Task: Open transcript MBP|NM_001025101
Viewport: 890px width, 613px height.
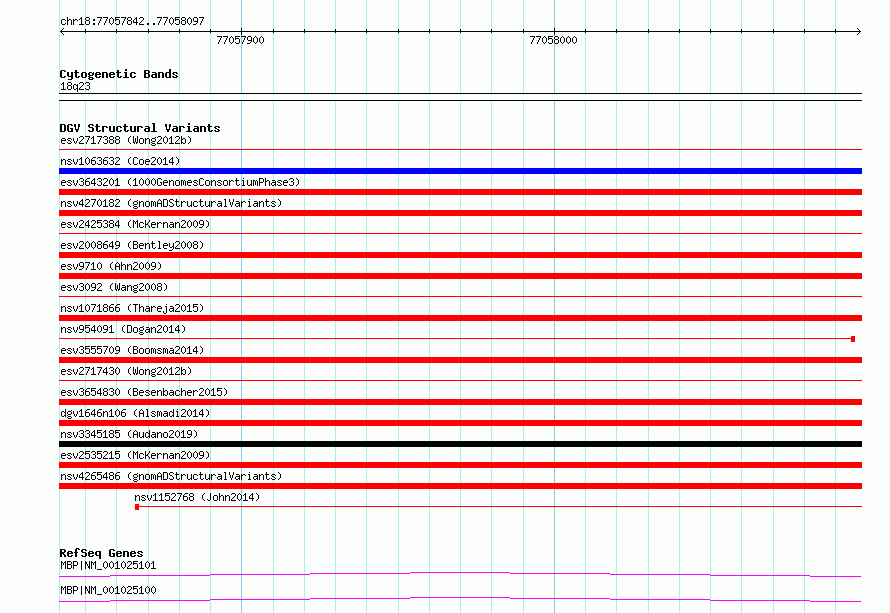Action: [x=108, y=565]
